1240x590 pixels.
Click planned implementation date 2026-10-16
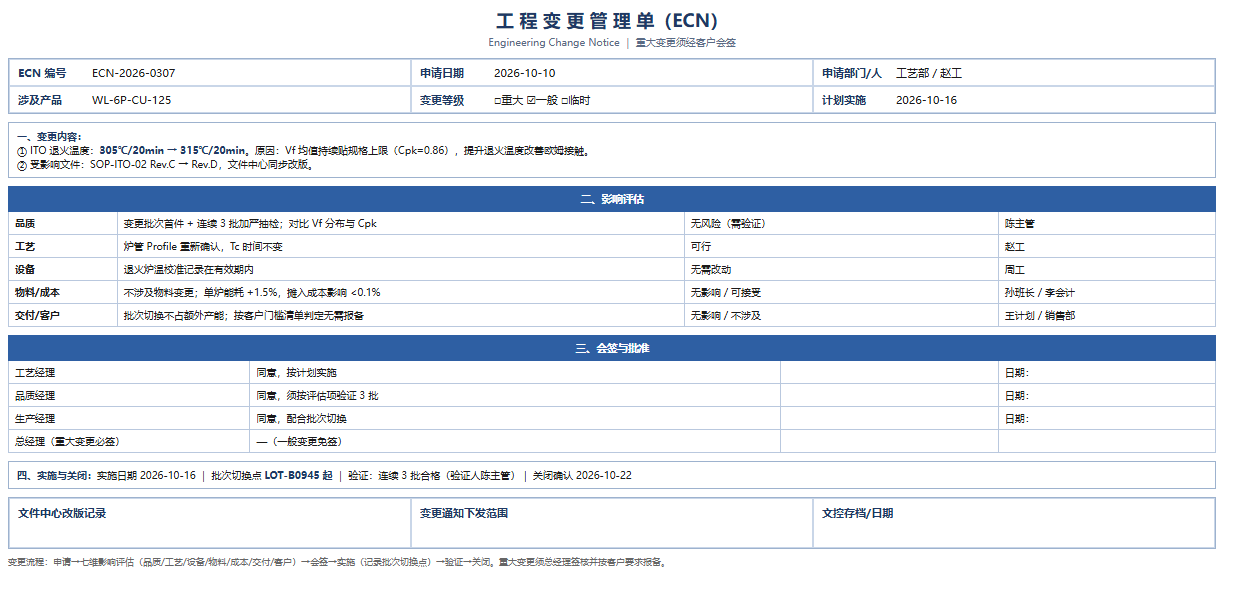coord(926,100)
